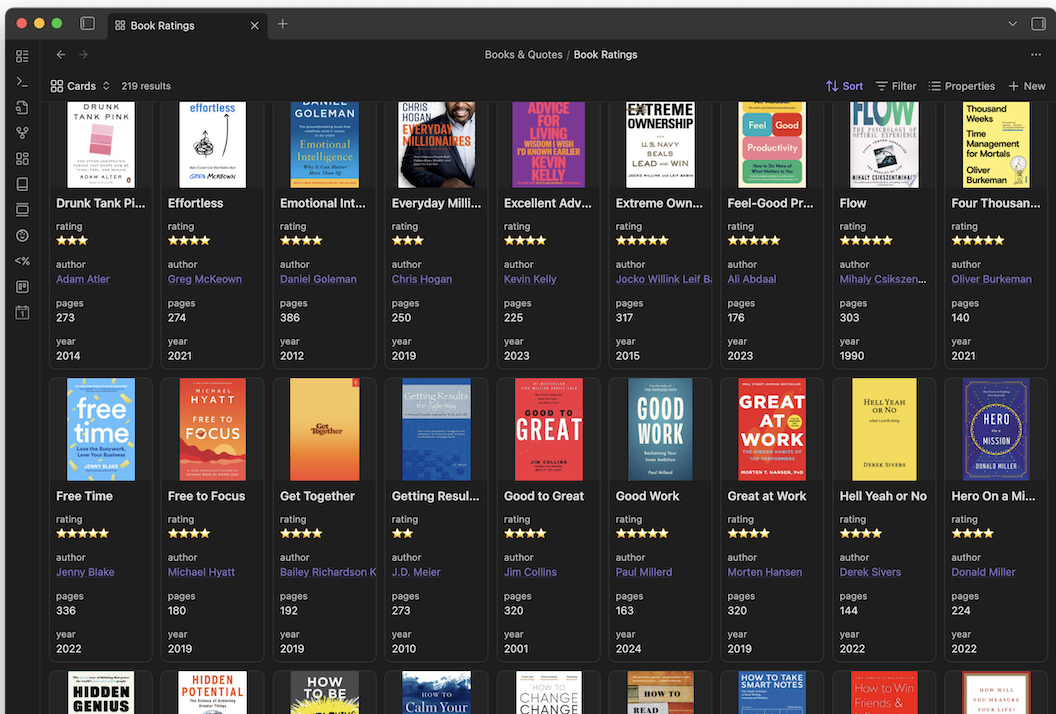
Task: Open a new tab with plus icon
Action: (283, 24)
